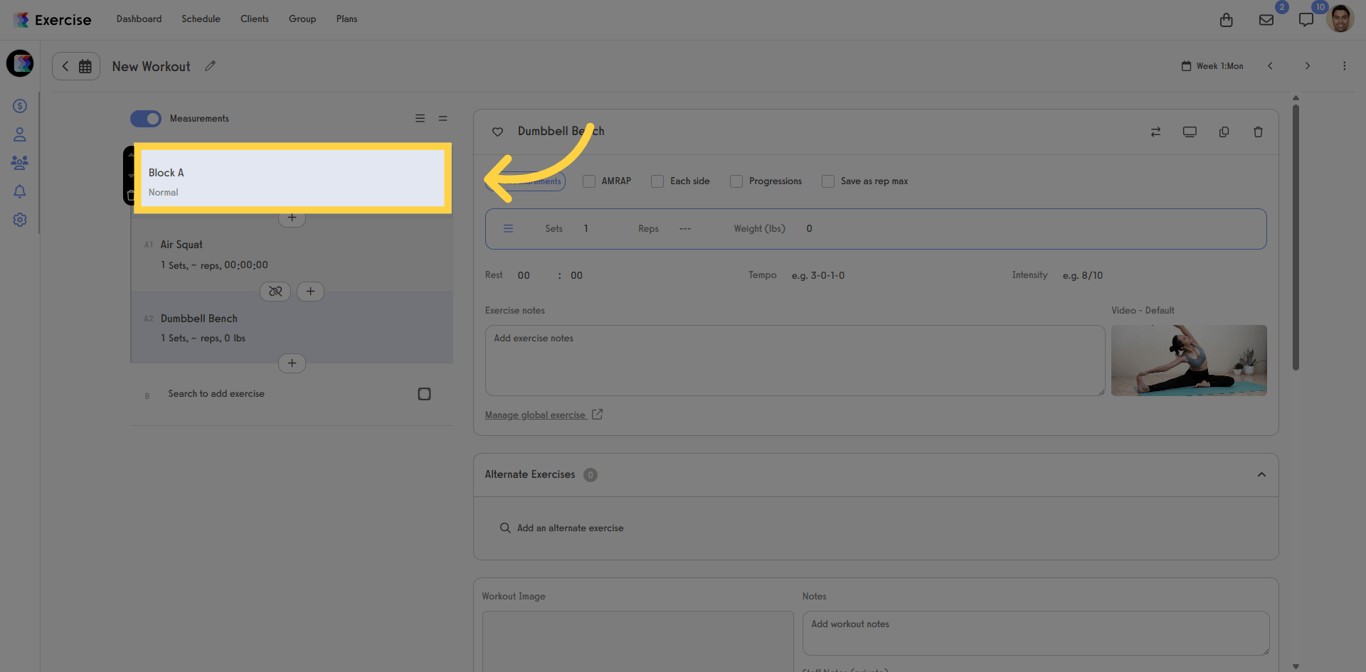Open the user profile avatar
Screen dimensions: 1366x672
point(1339,18)
